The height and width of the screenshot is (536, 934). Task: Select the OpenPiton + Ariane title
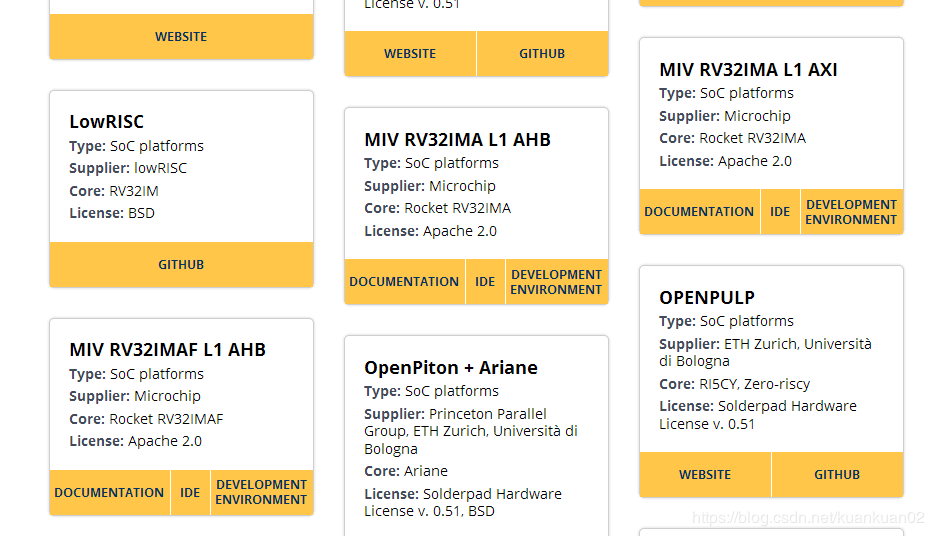[451, 367]
